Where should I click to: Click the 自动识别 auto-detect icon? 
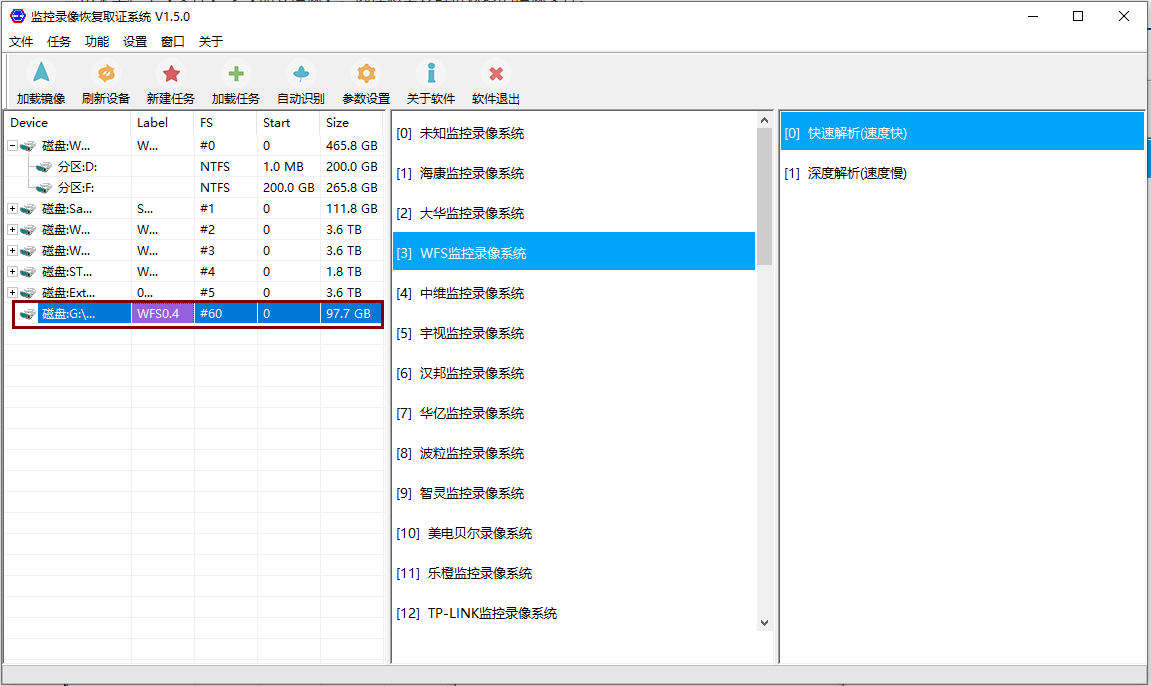click(x=300, y=74)
